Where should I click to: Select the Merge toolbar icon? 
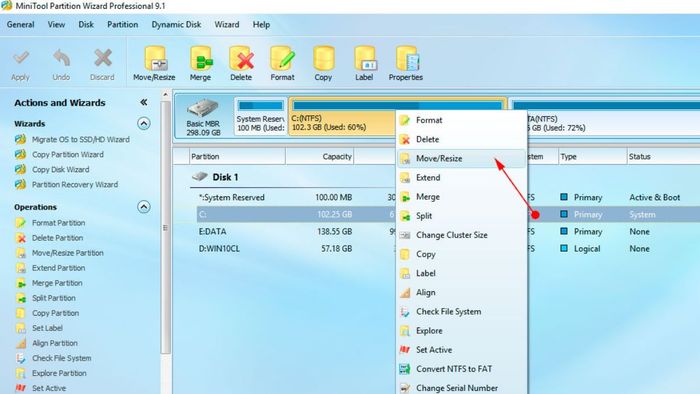tap(200, 63)
